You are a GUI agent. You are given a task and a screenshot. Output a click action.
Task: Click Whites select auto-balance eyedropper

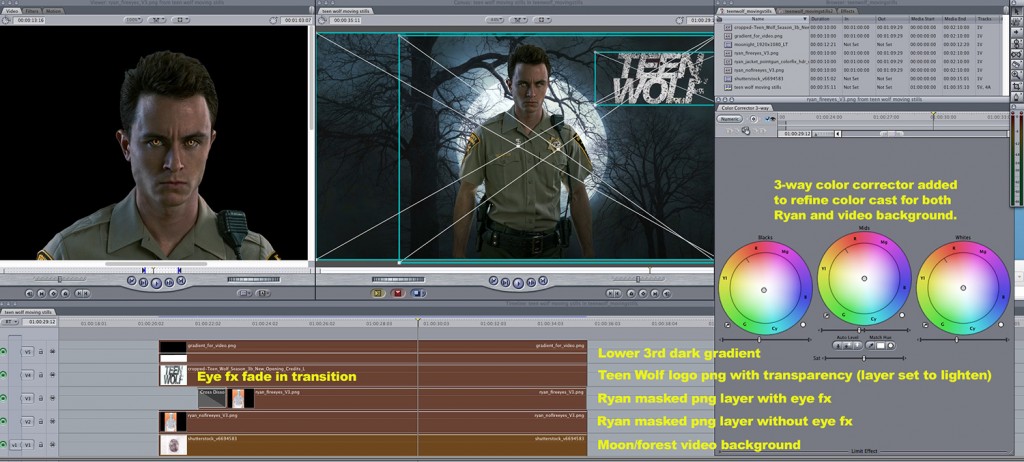[925, 325]
